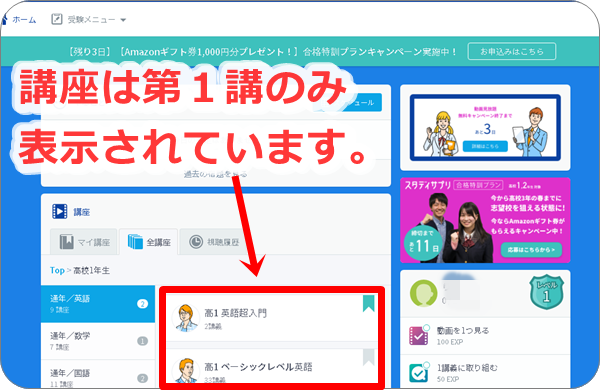This screenshot has width=600, height=390.
Task: Click the 動画を1つ見る video check icon
Action: click(x=419, y=335)
